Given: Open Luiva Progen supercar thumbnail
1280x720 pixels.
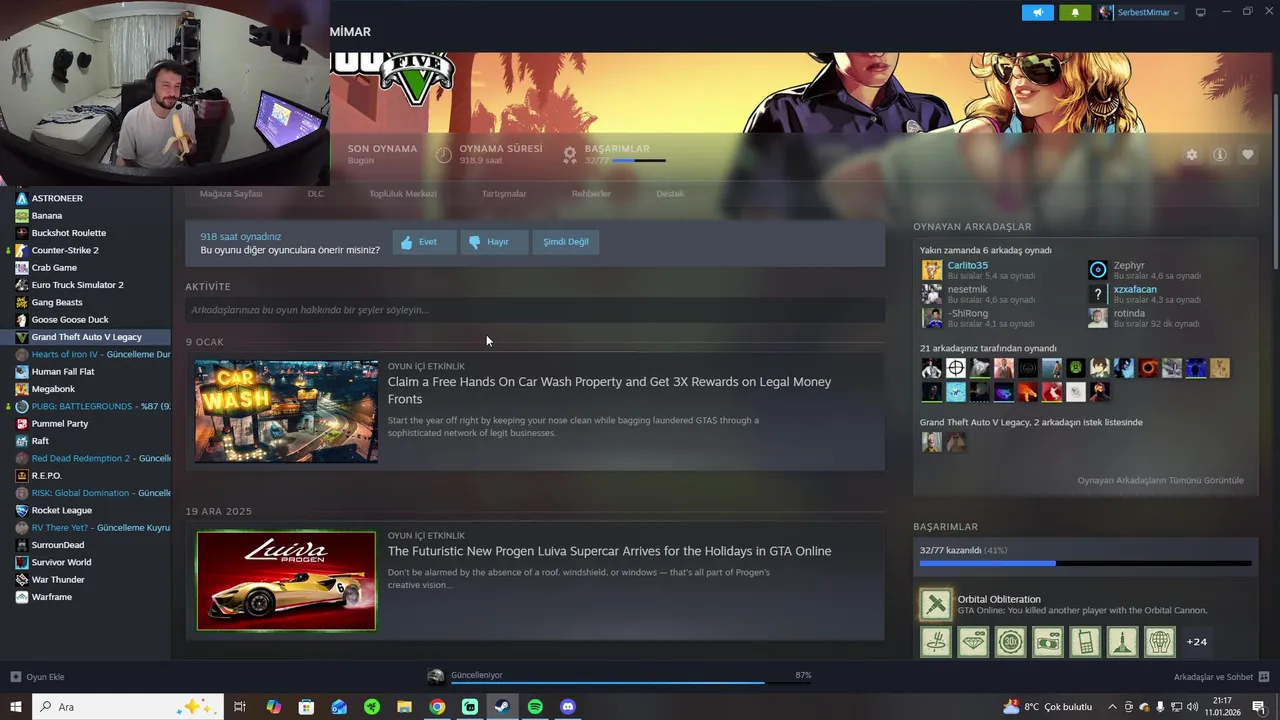Looking at the screenshot, I should coord(286,581).
